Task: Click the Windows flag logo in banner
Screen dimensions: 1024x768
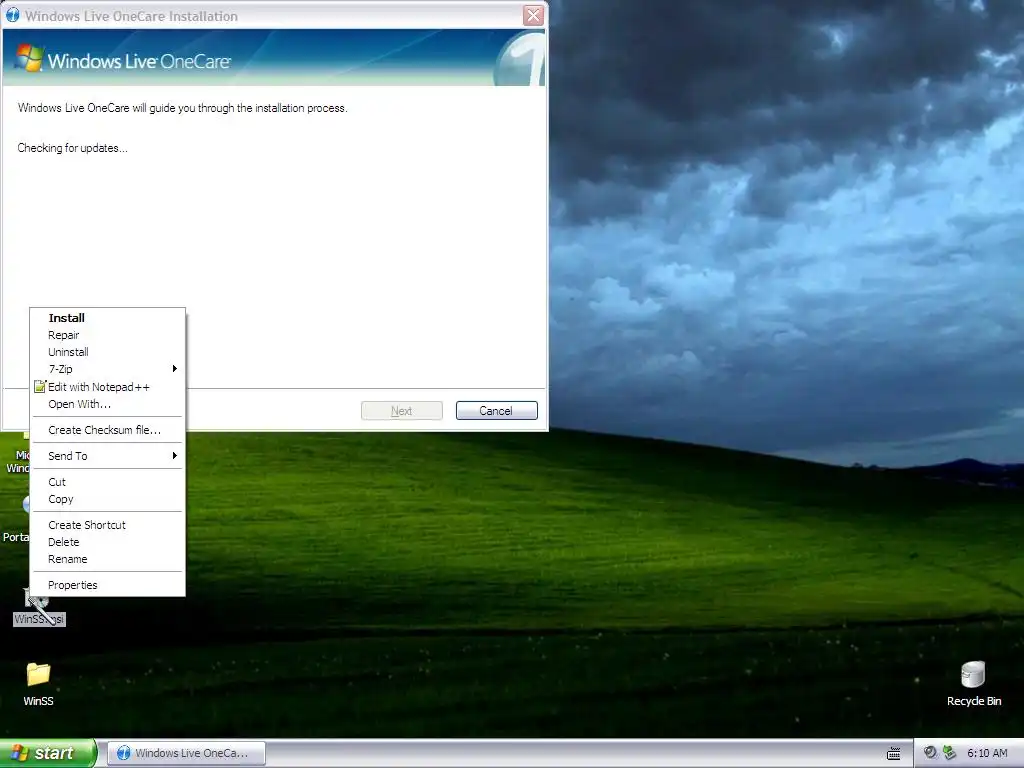Action: tap(29, 57)
